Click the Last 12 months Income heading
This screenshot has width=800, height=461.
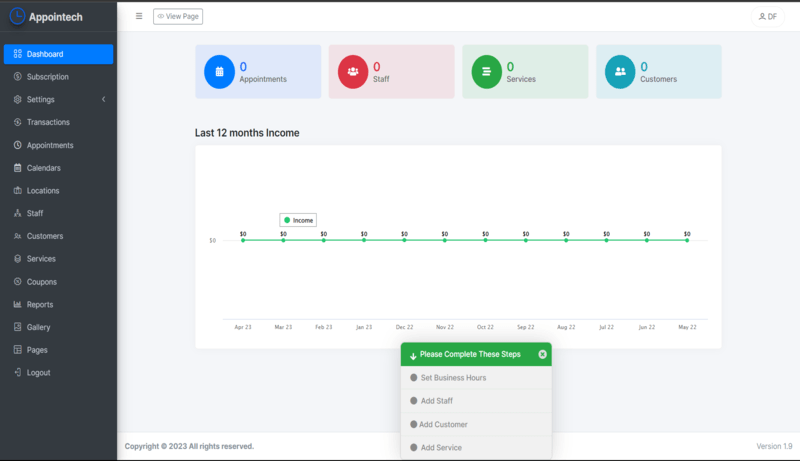point(247,133)
